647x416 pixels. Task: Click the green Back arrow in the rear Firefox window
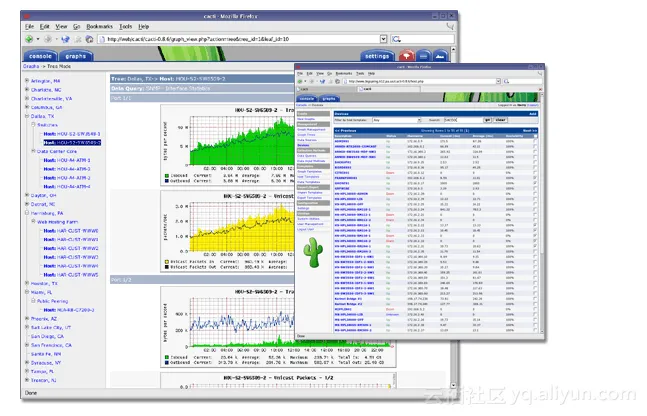29,39
